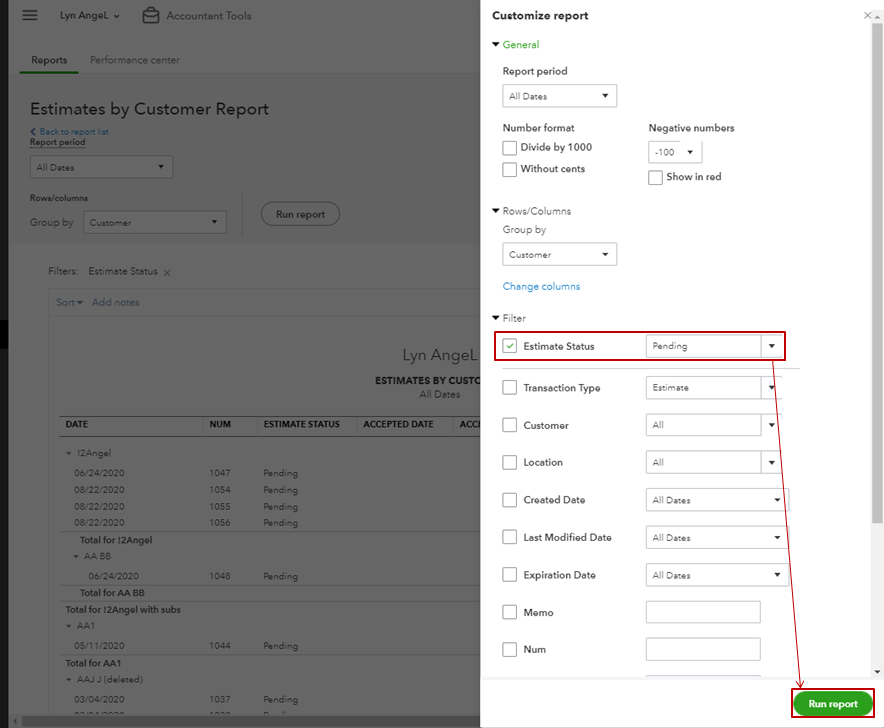Click Total for !2Angel with subs row

pos(123,610)
